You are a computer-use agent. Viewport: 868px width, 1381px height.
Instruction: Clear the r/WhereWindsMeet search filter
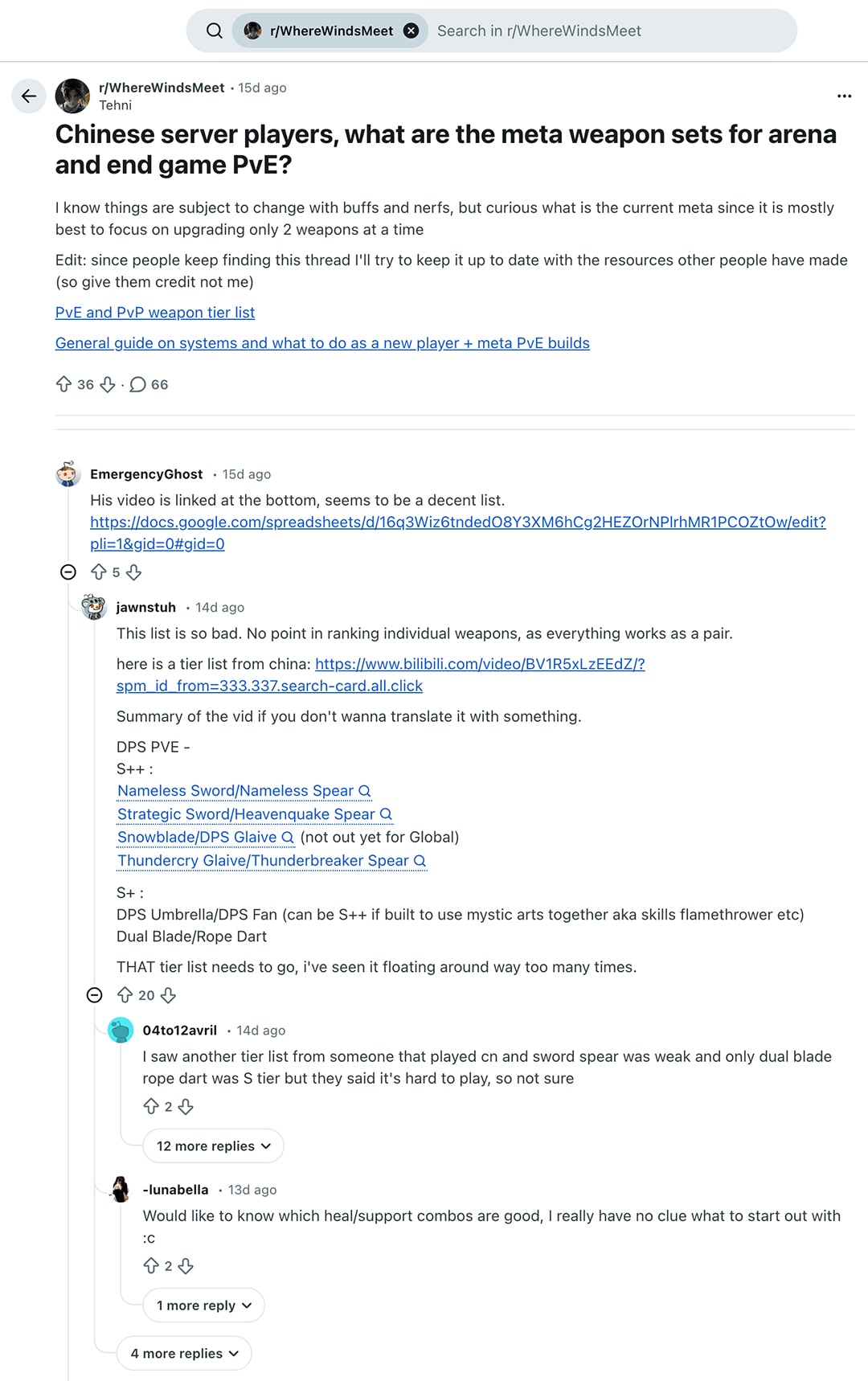(x=412, y=31)
